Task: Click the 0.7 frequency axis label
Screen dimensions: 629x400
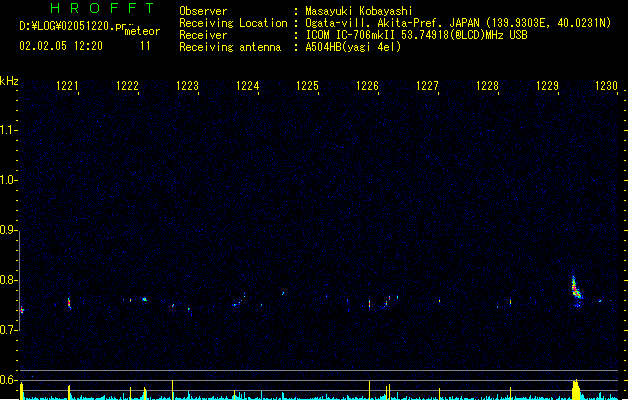Action: pos(7,330)
